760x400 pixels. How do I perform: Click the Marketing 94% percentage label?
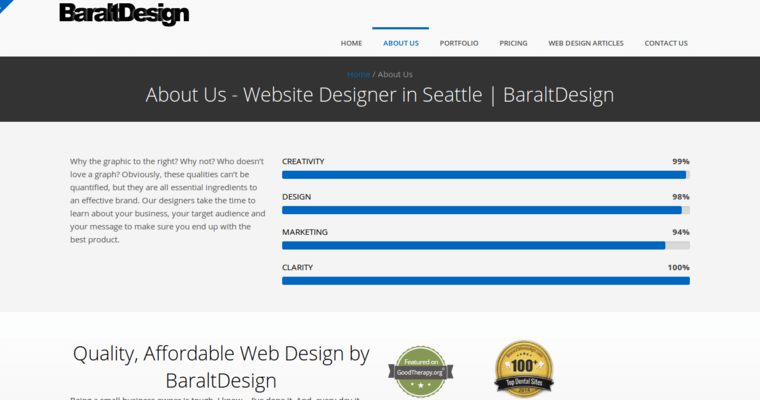(x=680, y=232)
